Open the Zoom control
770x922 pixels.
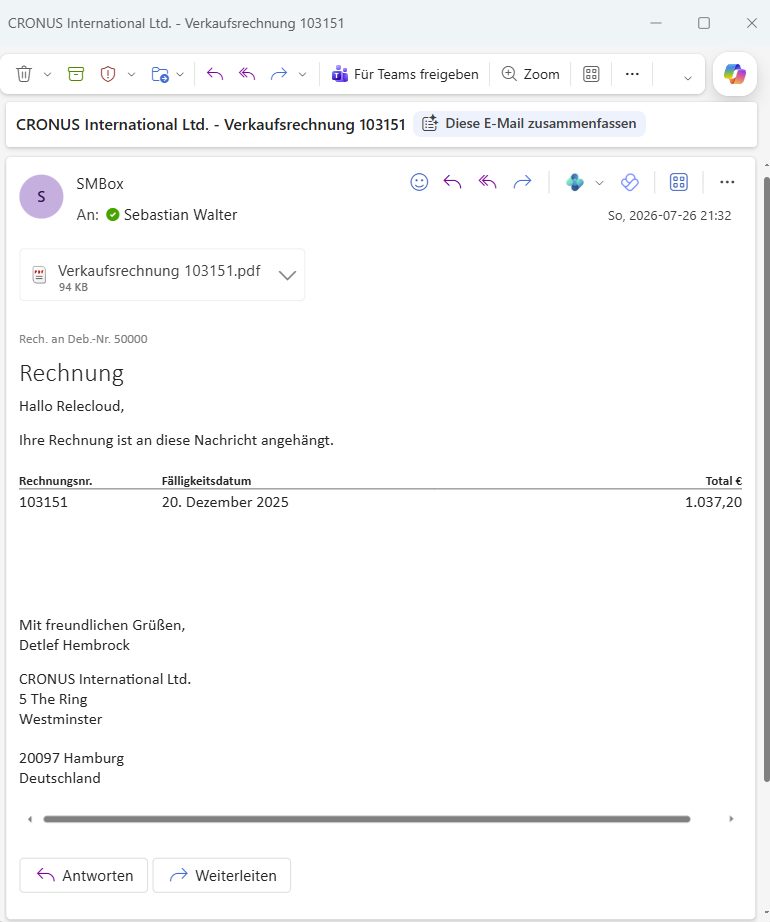pos(530,74)
